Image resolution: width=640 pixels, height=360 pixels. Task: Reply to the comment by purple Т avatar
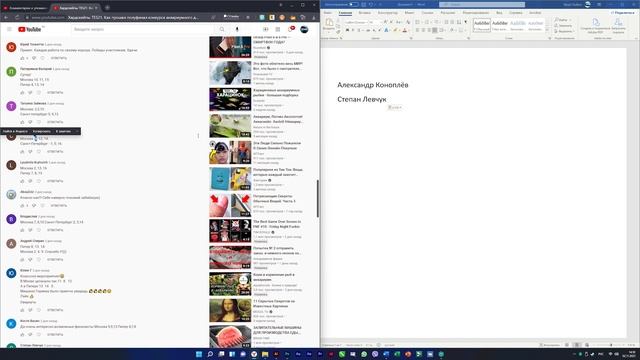click(x=55, y=122)
